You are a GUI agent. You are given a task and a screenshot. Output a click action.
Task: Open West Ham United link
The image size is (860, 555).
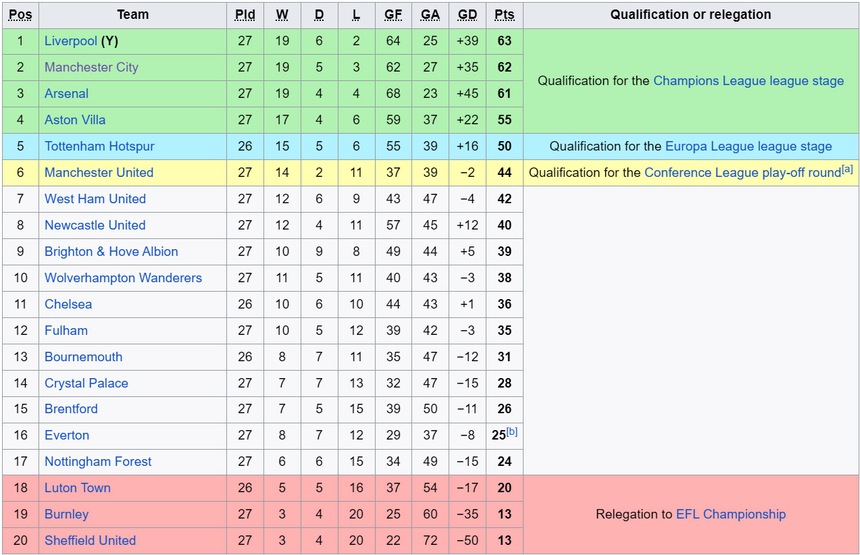tap(95, 199)
